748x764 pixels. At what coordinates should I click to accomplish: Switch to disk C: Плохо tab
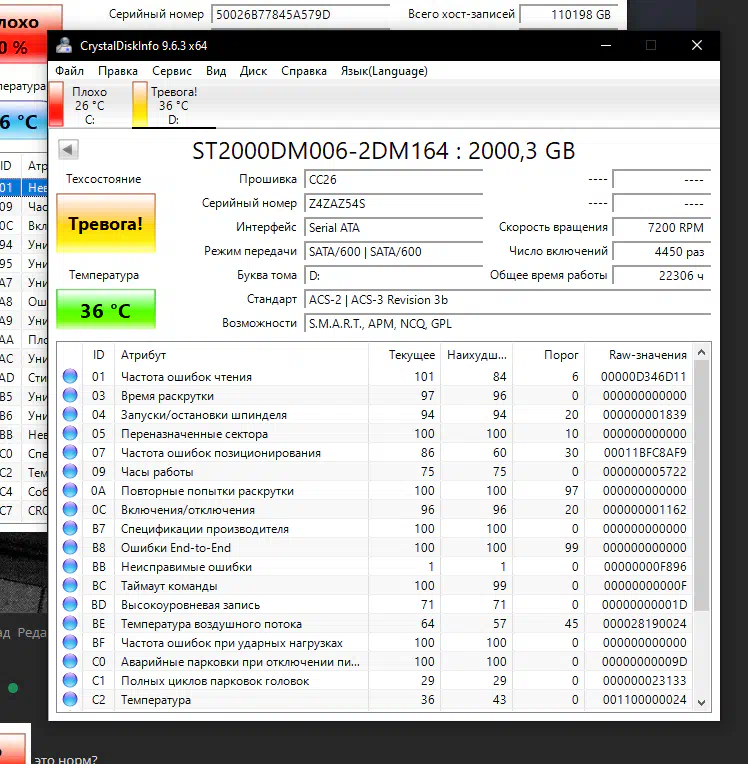click(89, 105)
